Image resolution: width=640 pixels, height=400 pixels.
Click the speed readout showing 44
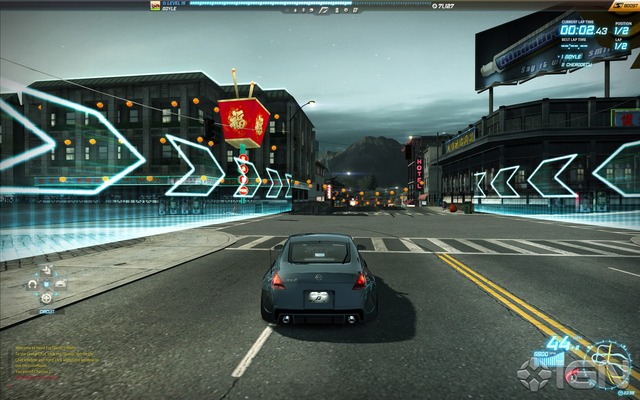(x=559, y=344)
